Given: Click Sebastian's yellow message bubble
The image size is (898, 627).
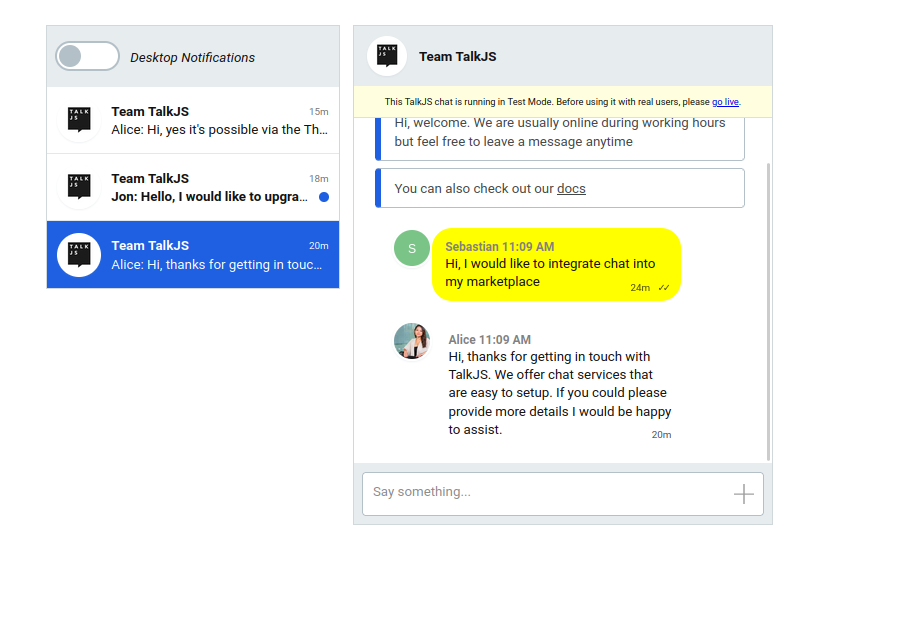Looking at the screenshot, I should tap(556, 265).
